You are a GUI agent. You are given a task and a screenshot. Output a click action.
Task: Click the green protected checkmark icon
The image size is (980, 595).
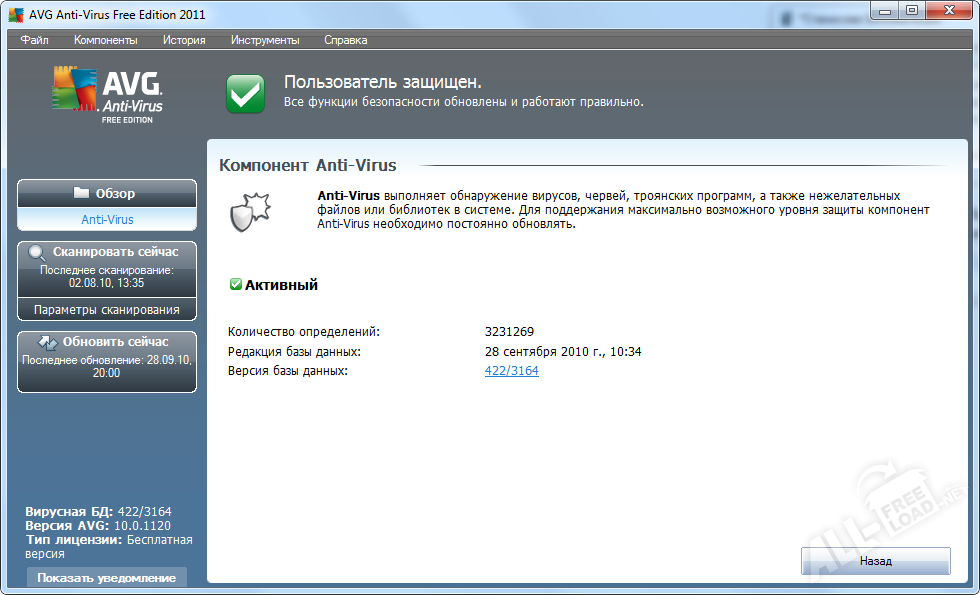245,94
